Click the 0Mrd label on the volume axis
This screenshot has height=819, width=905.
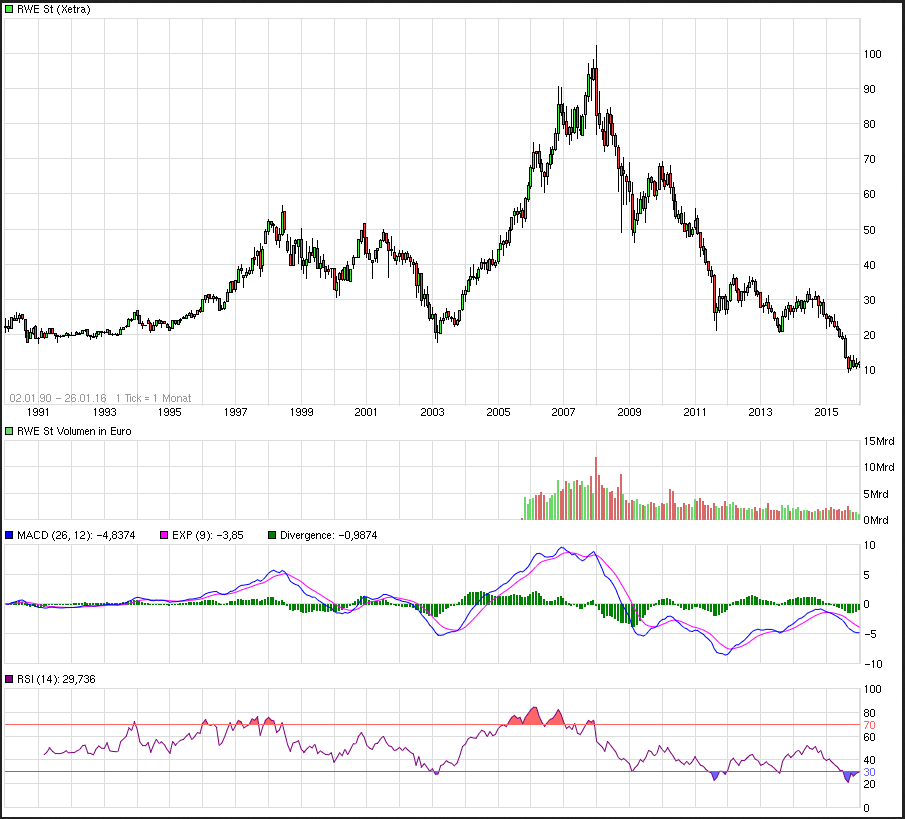[876, 520]
